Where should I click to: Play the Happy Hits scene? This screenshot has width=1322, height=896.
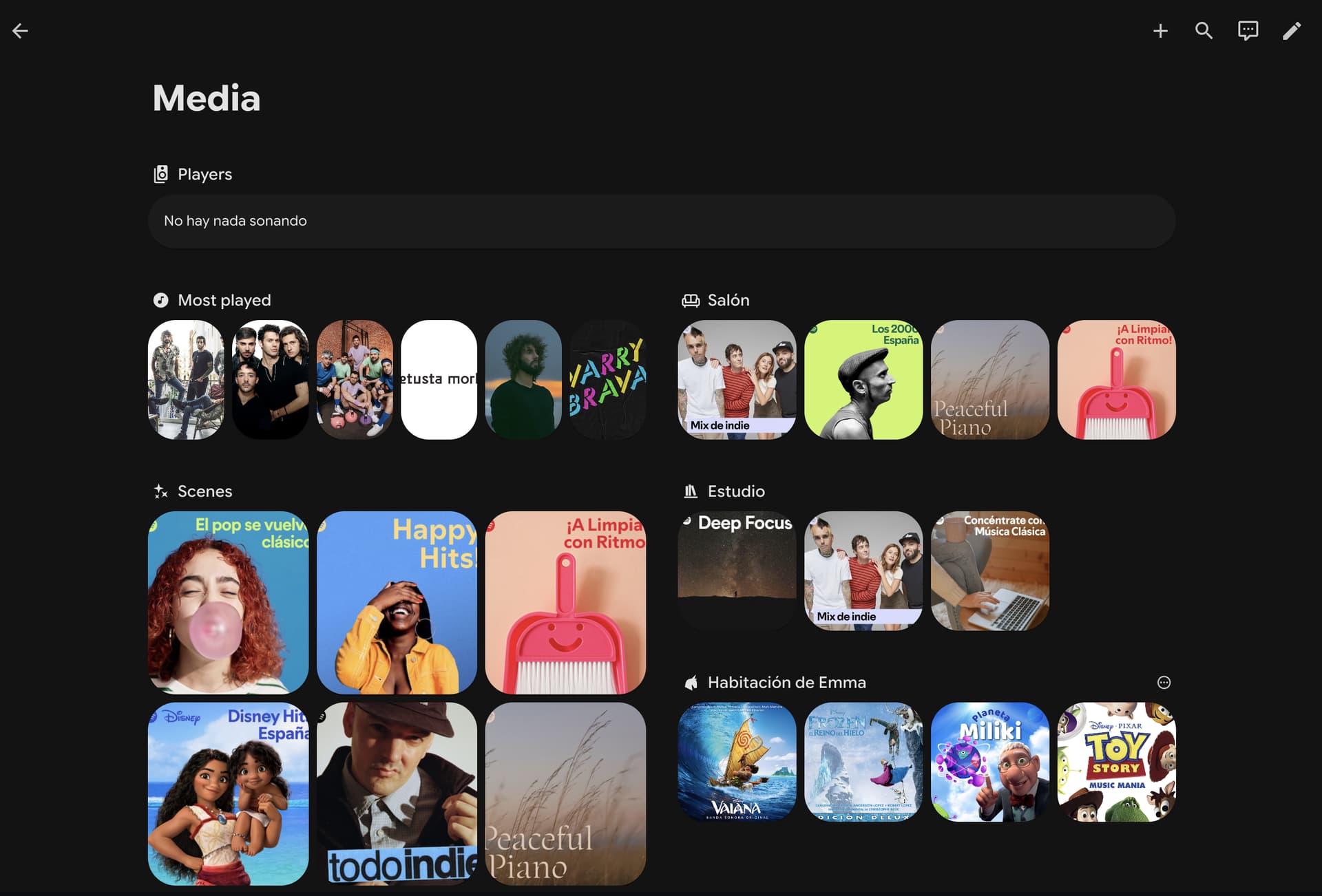click(397, 602)
